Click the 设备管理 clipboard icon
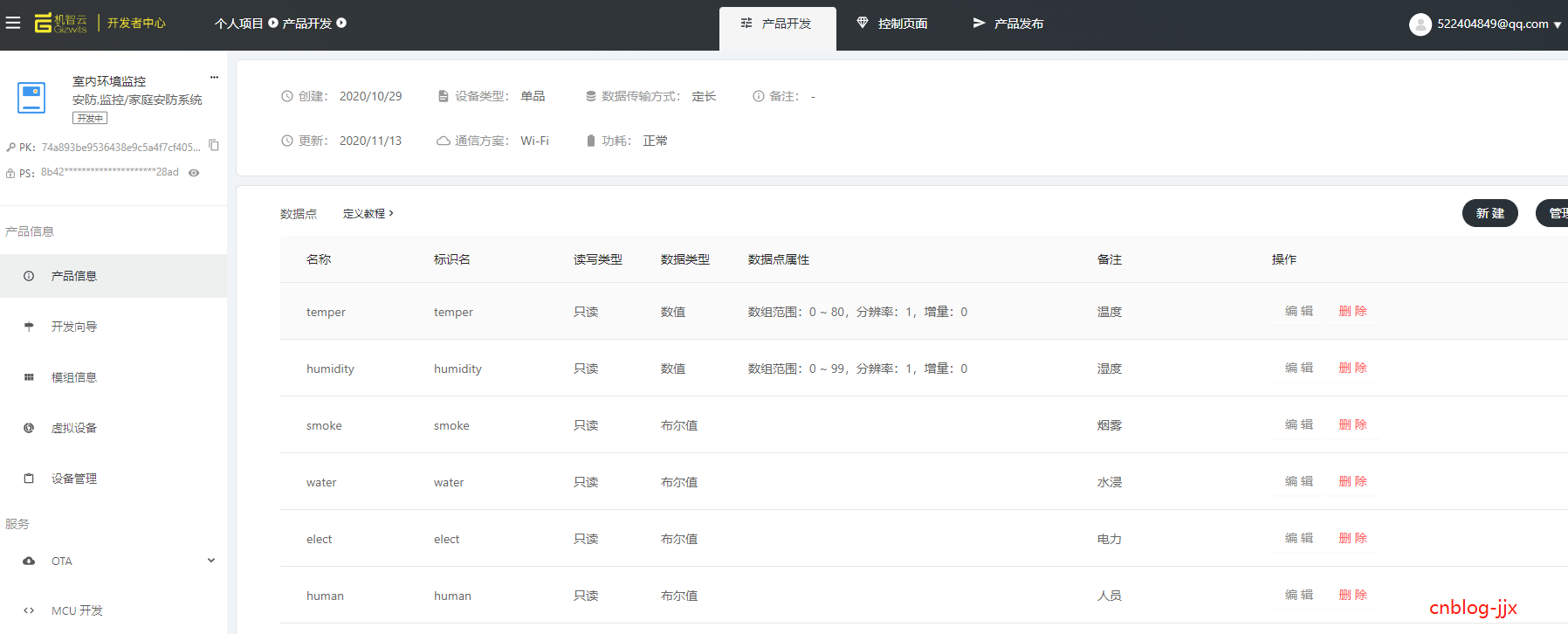The image size is (1568, 634). click(x=29, y=479)
